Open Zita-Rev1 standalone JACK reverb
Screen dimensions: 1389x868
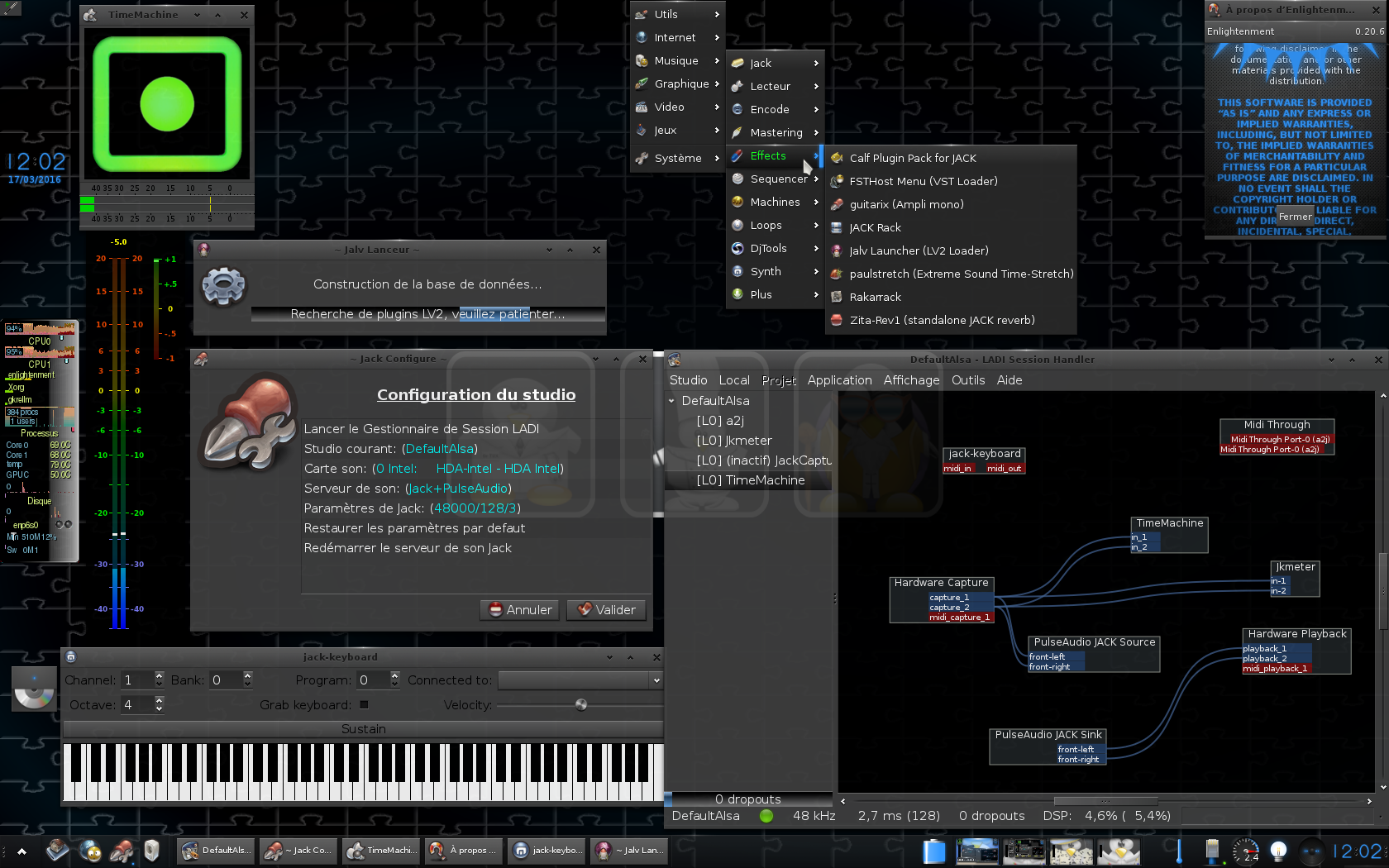(x=942, y=320)
